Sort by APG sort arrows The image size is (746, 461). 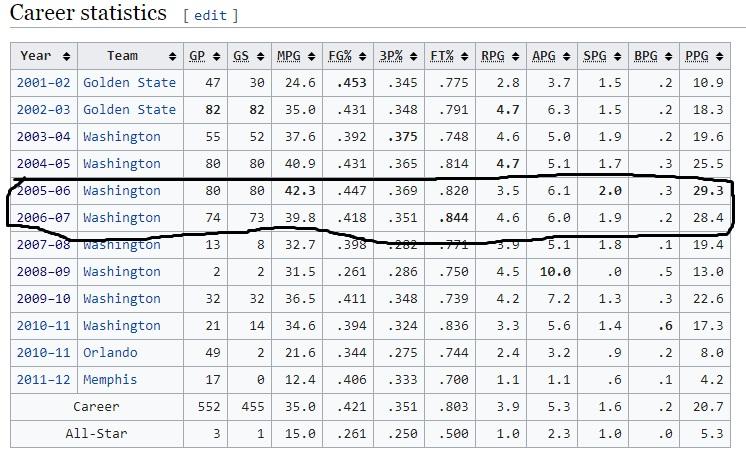566,57
